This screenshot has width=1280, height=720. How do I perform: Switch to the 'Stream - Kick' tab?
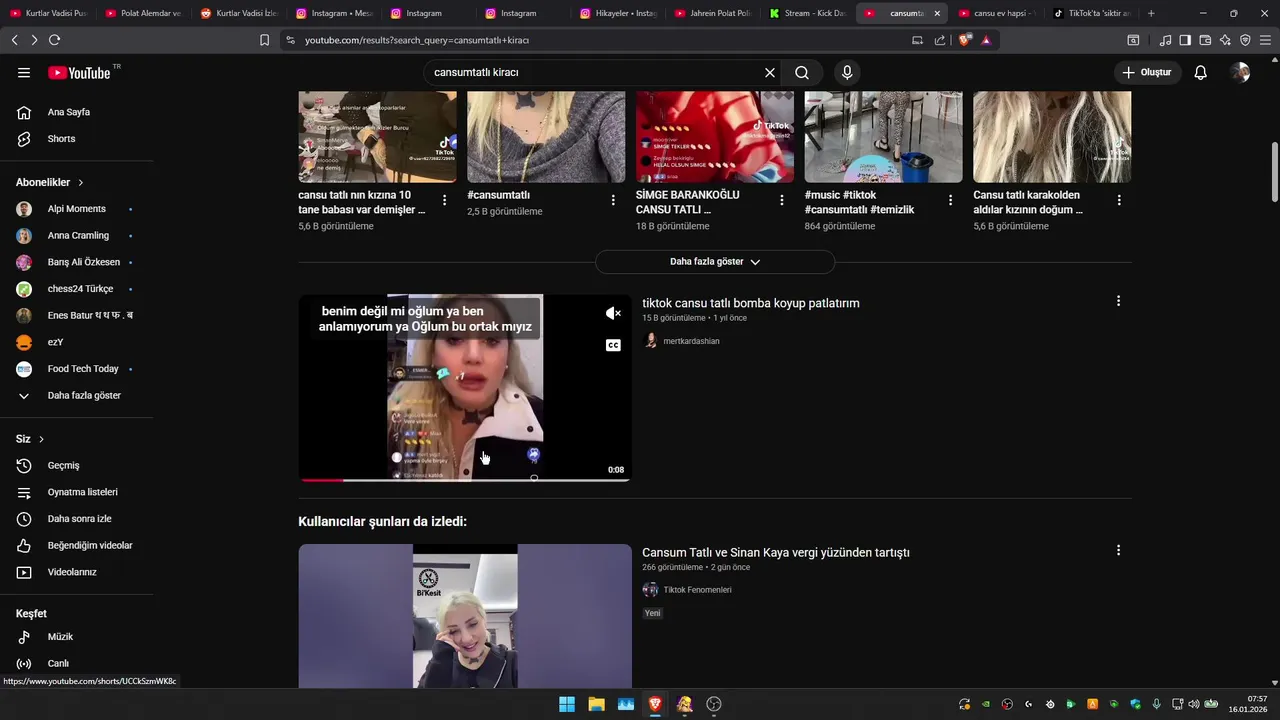808,13
